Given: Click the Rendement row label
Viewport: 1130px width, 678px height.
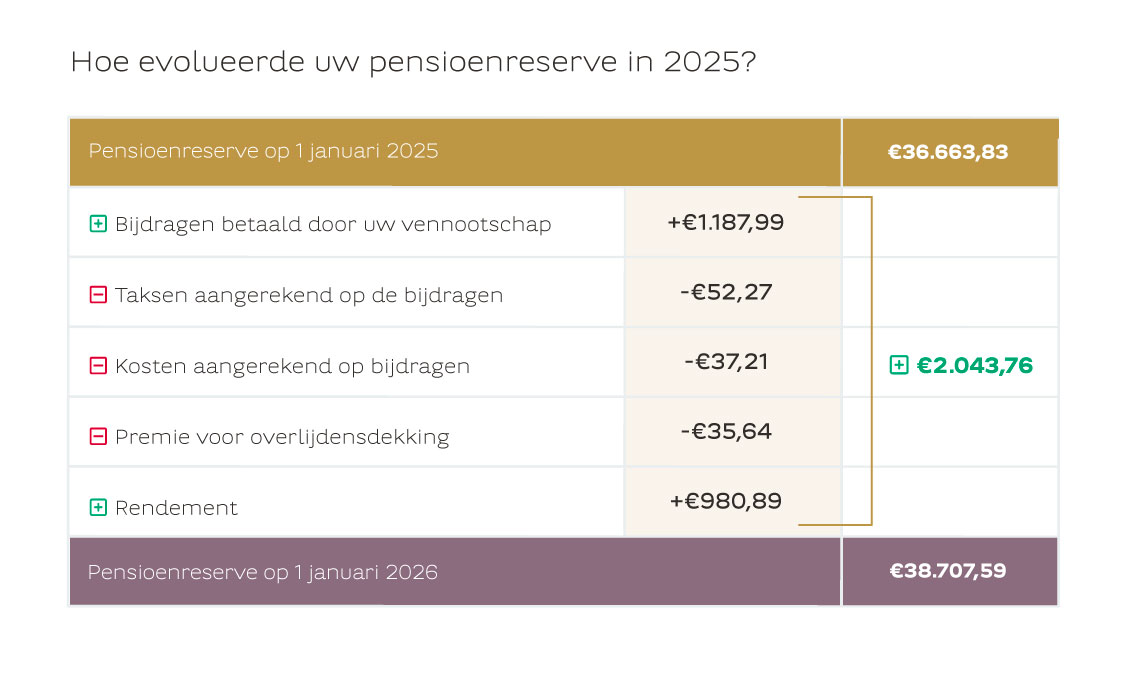Looking at the screenshot, I should tap(176, 508).
